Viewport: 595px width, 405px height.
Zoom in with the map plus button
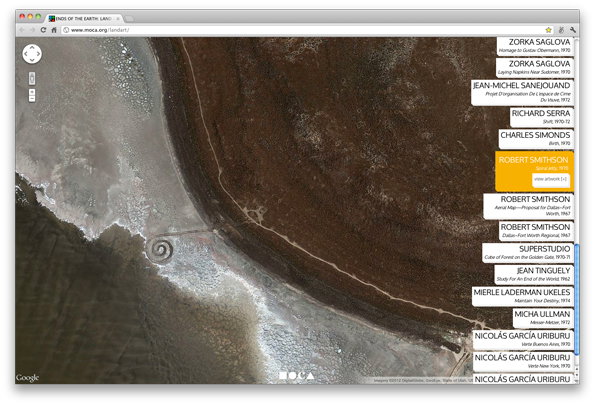coord(32,92)
